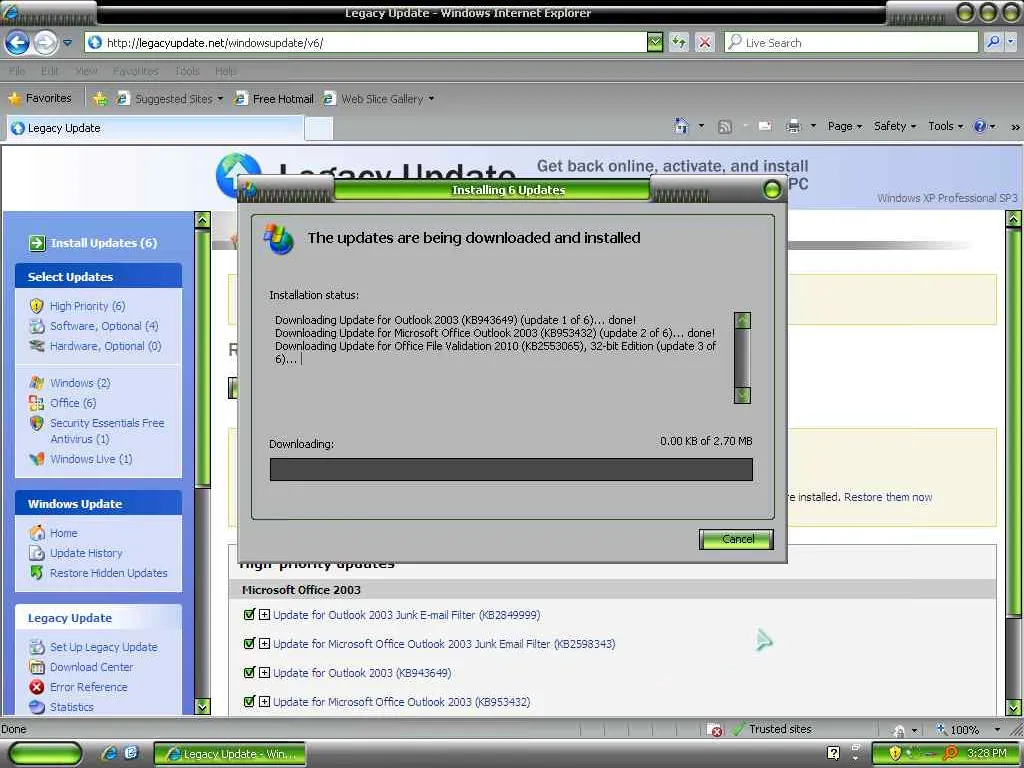This screenshot has height=768, width=1024.
Task: Click the Windows Live (1) icon
Action: click(x=37, y=459)
